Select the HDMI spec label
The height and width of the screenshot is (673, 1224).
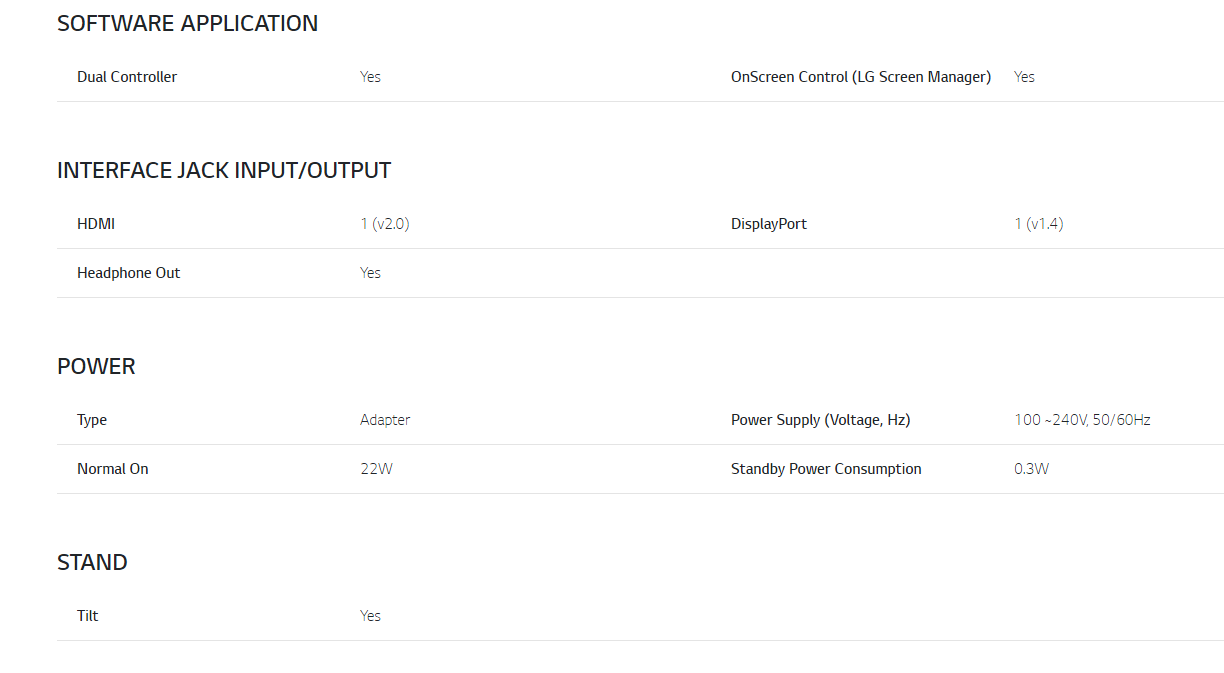(x=96, y=224)
